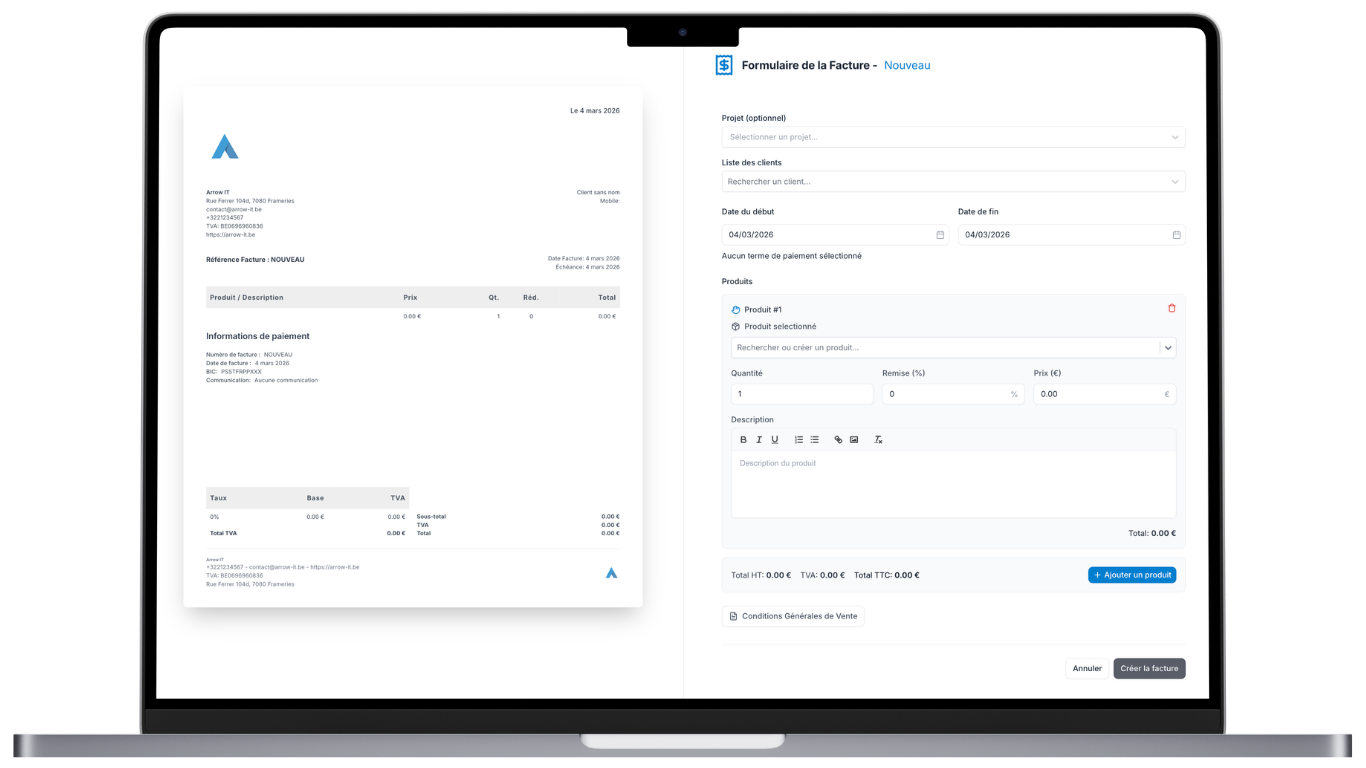Click the Quantité input field
Screen dimensions: 1366x768
800,393
